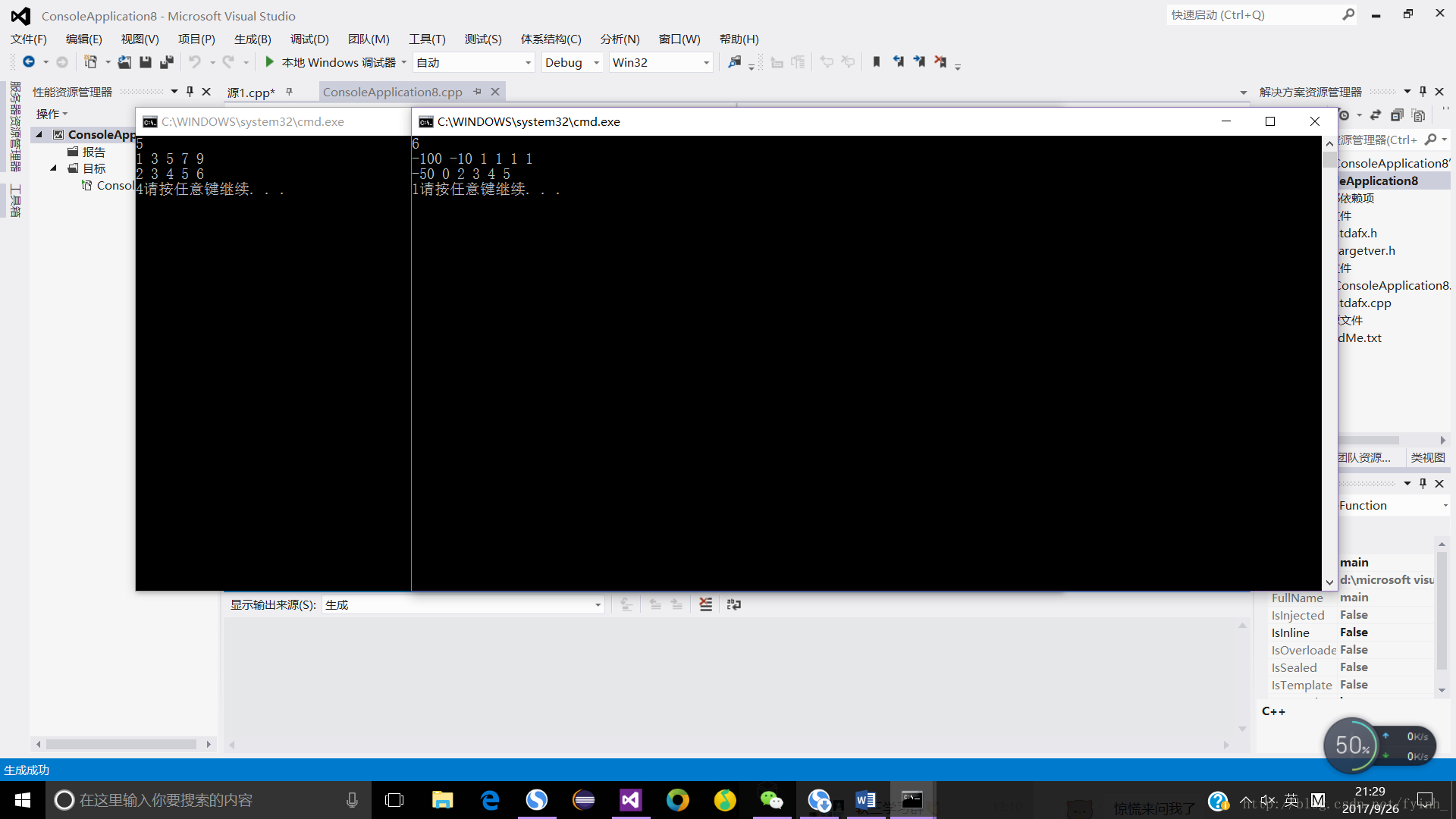The image size is (1456, 819).
Task: Toggle auto-hide pin on 性能资源管理器 panel
Action: (x=190, y=92)
